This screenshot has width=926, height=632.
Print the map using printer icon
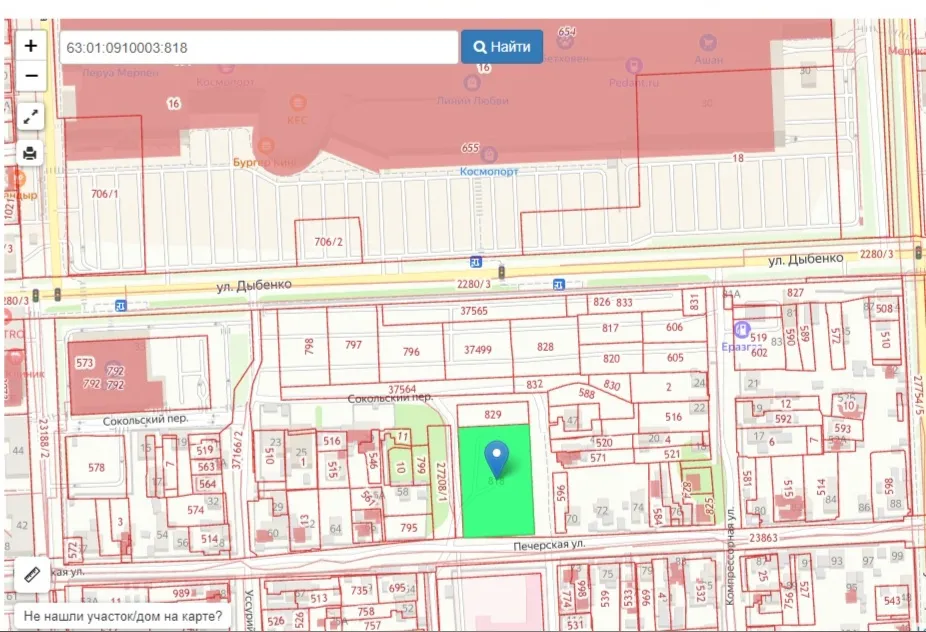[31, 153]
